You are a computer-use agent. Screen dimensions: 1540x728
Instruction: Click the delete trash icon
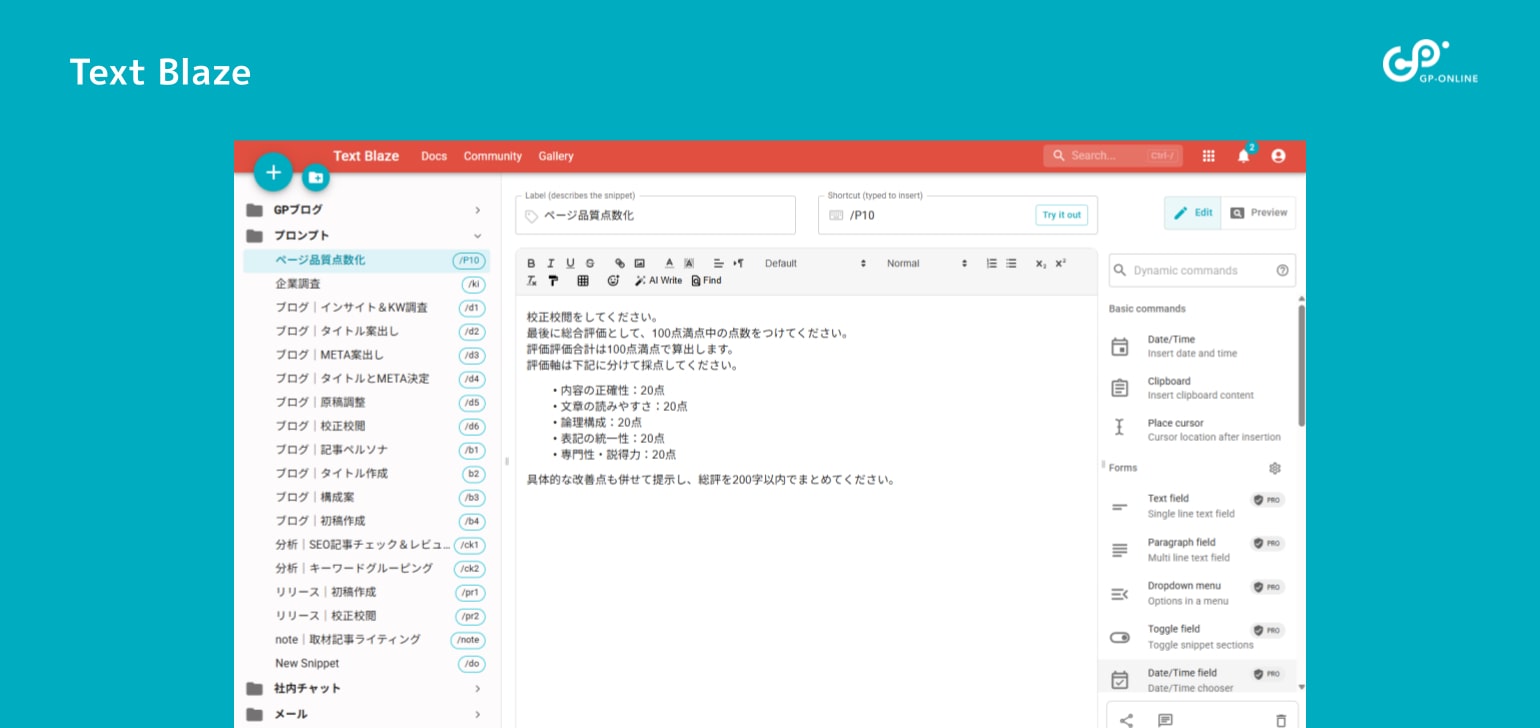[x=1281, y=720]
